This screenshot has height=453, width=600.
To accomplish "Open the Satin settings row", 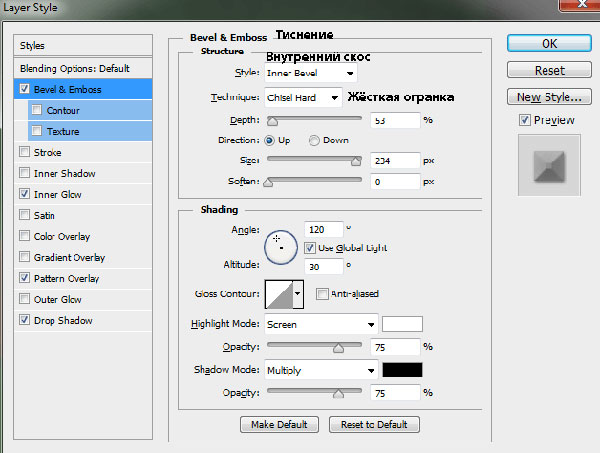I will click(83, 215).
